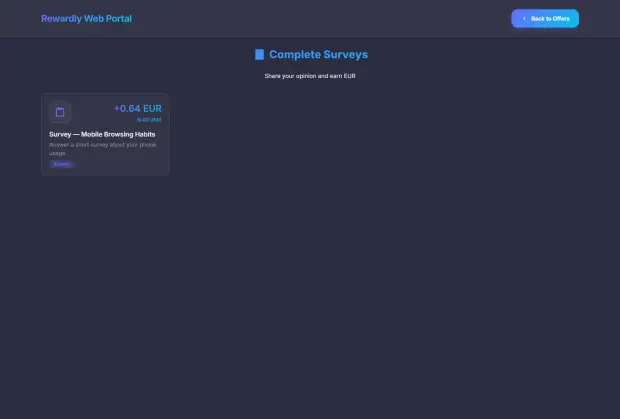The image size is (620, 419).
Task: Click the back arrow inside Back to Offers
Action: 524,19
